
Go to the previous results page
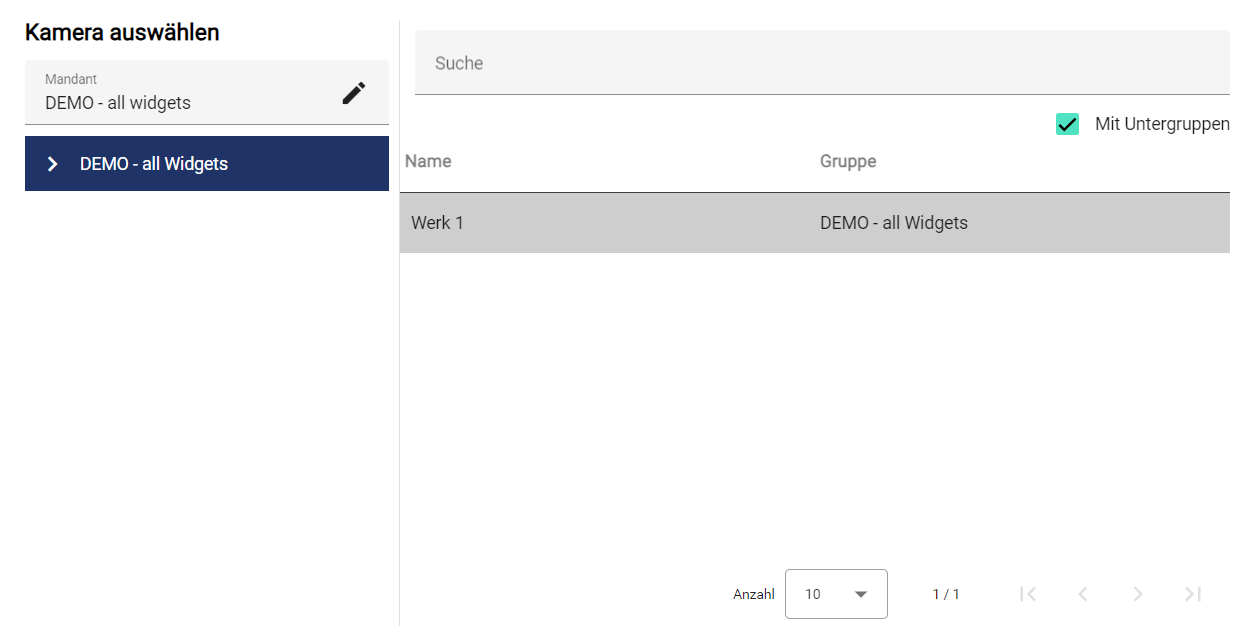click(1082, 594)
